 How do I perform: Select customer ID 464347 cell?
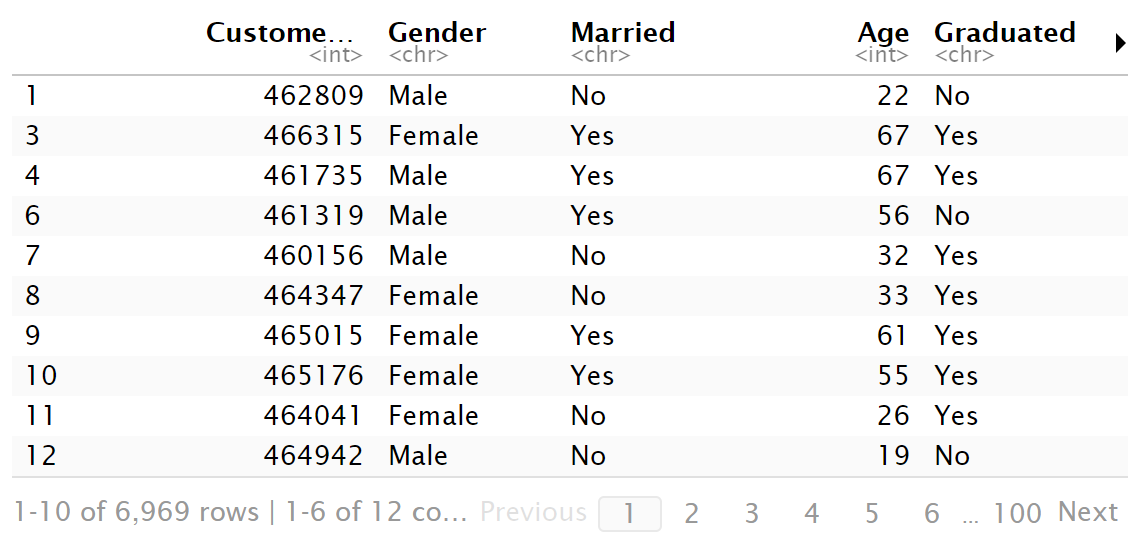tap(314, 296)
